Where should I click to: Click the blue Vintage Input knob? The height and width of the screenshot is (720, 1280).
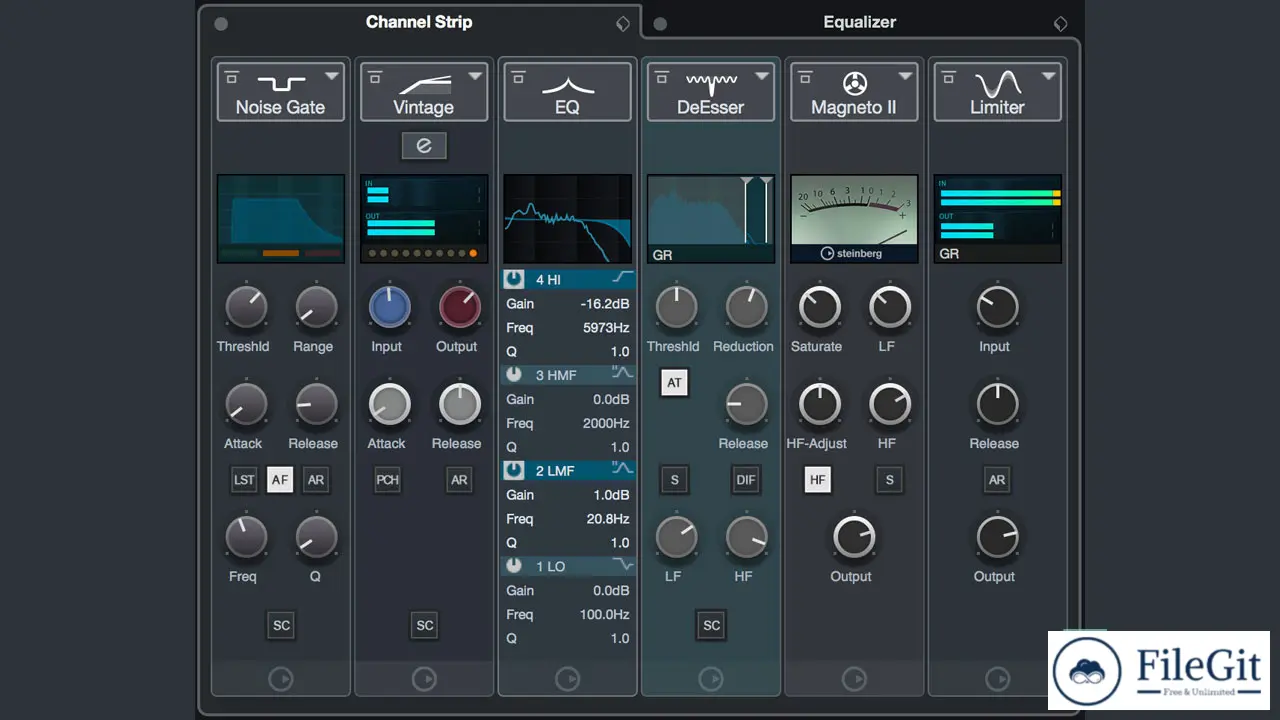click(389, 308)
